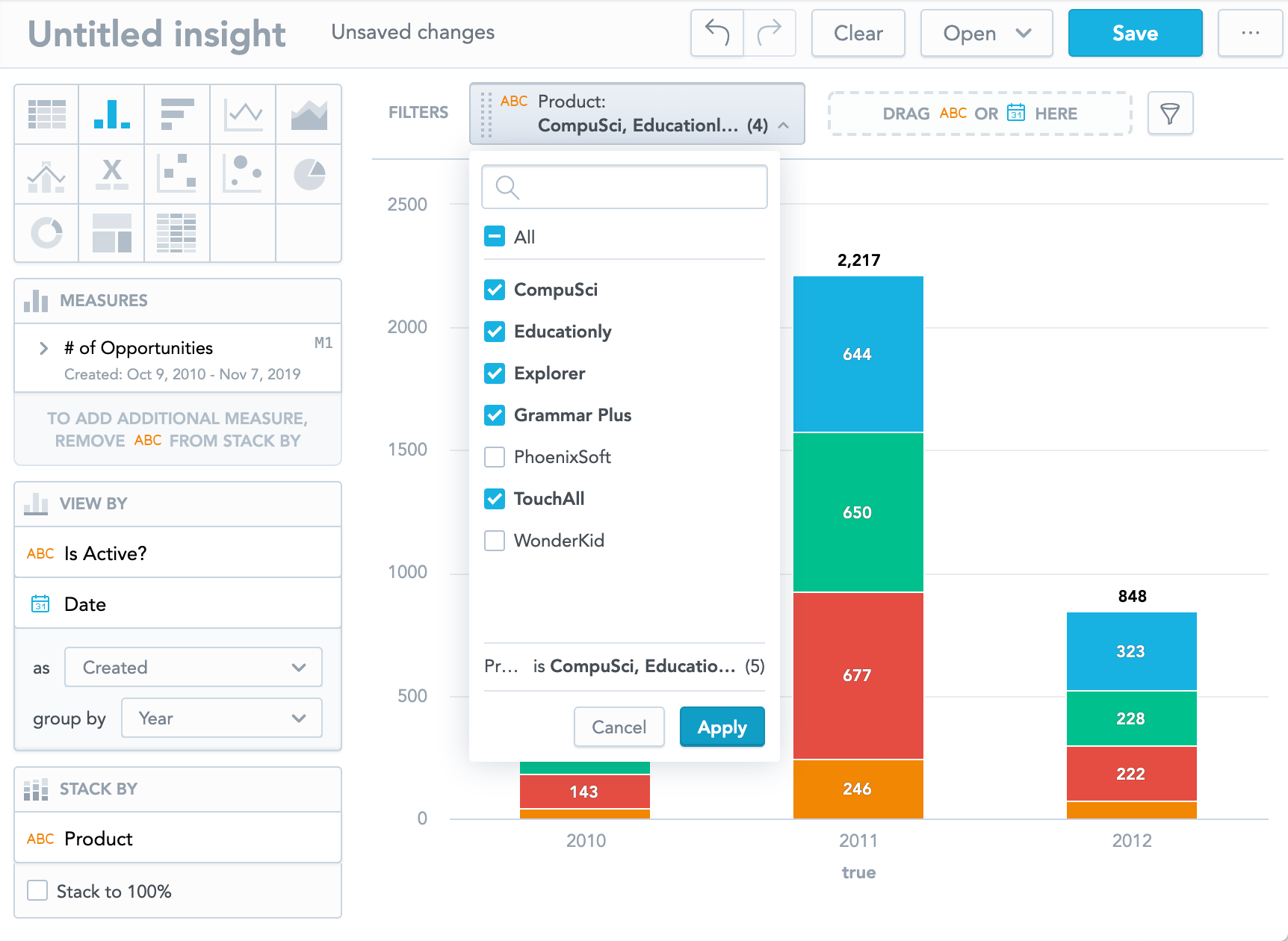Click the 848 total label above 2012
1288x941 pixels.
pyautogui.click(x=1132, y=596)
